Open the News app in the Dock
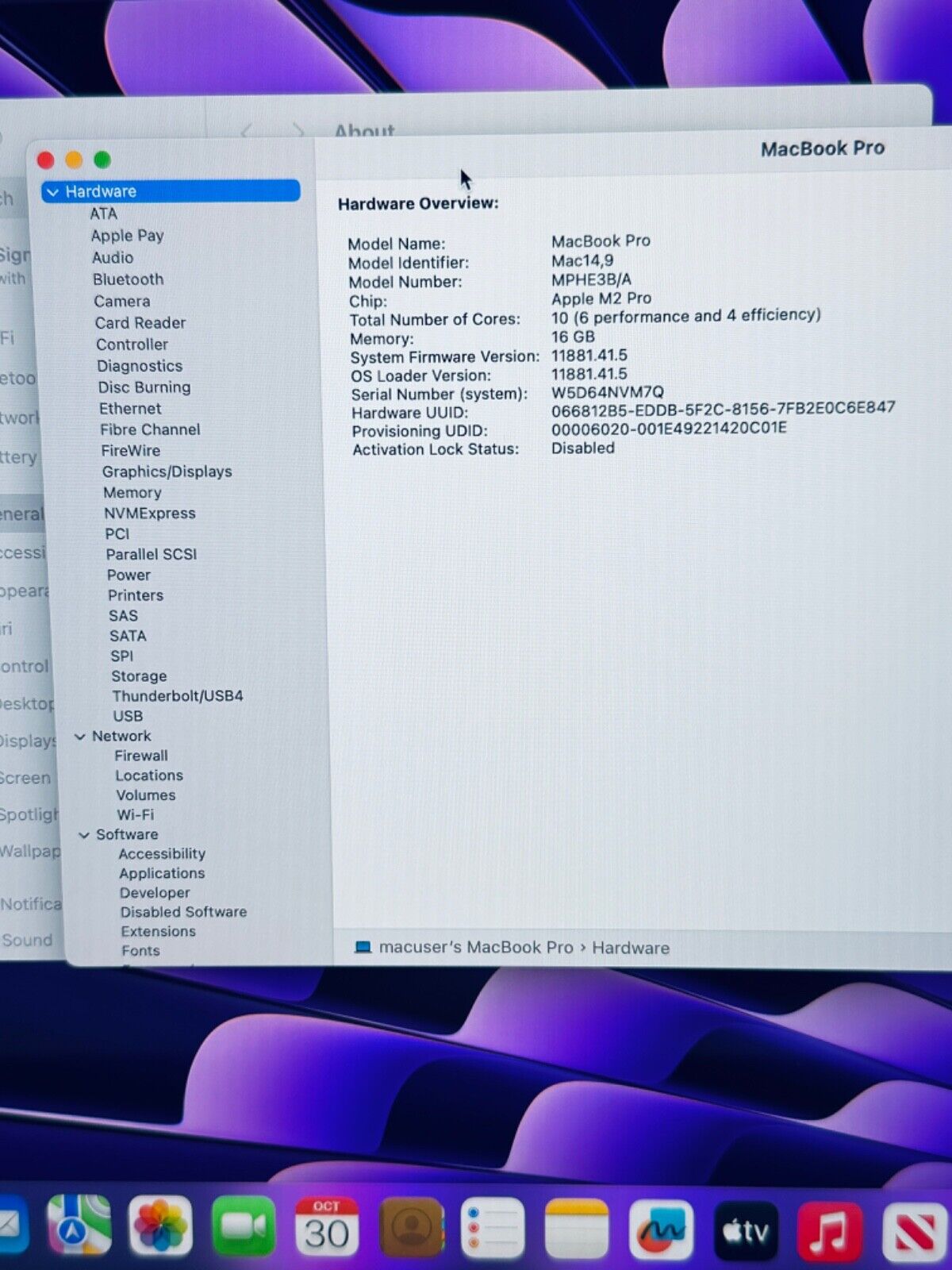This screenshot has height=1270, width=952. [x=915, y=1233]
